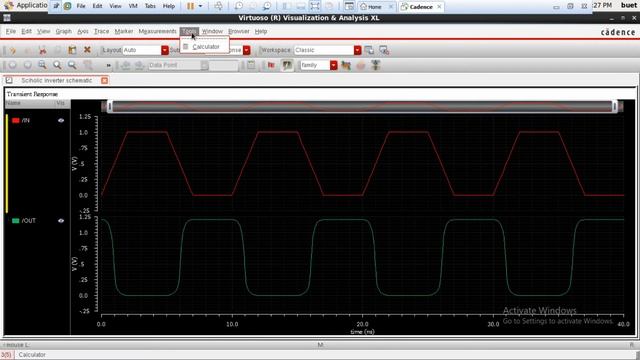The height and width of the screenshot is (360, 640).
Task: Click the Cadence logo at right
Action: pyautogui.click(x=618, y=32)
